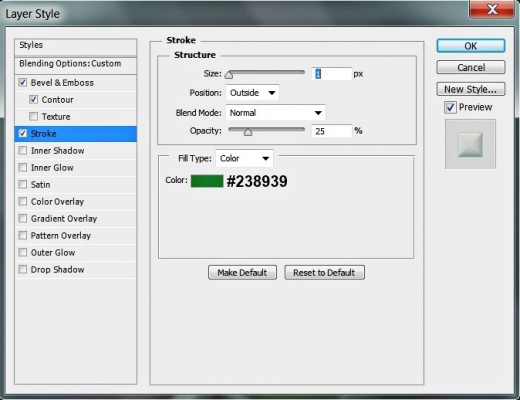The height and width of the screenshot is (400, 520).
Task: Click the OK button
Action: click(471, 46)
